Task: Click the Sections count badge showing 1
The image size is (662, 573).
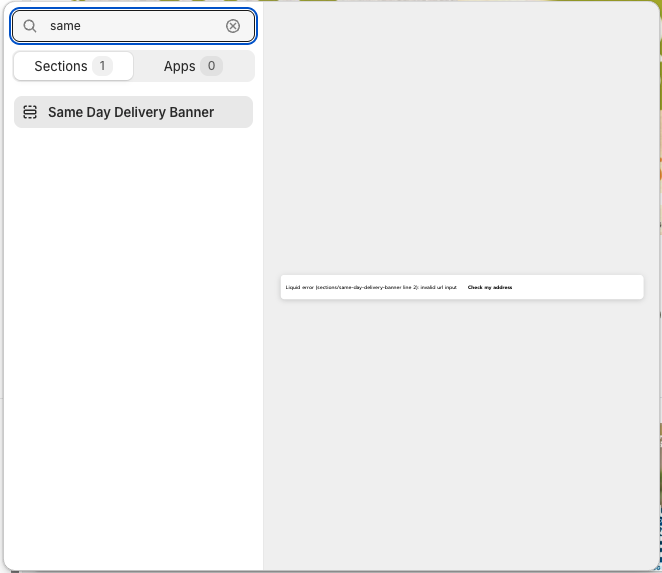Action: tap(102, 66)
